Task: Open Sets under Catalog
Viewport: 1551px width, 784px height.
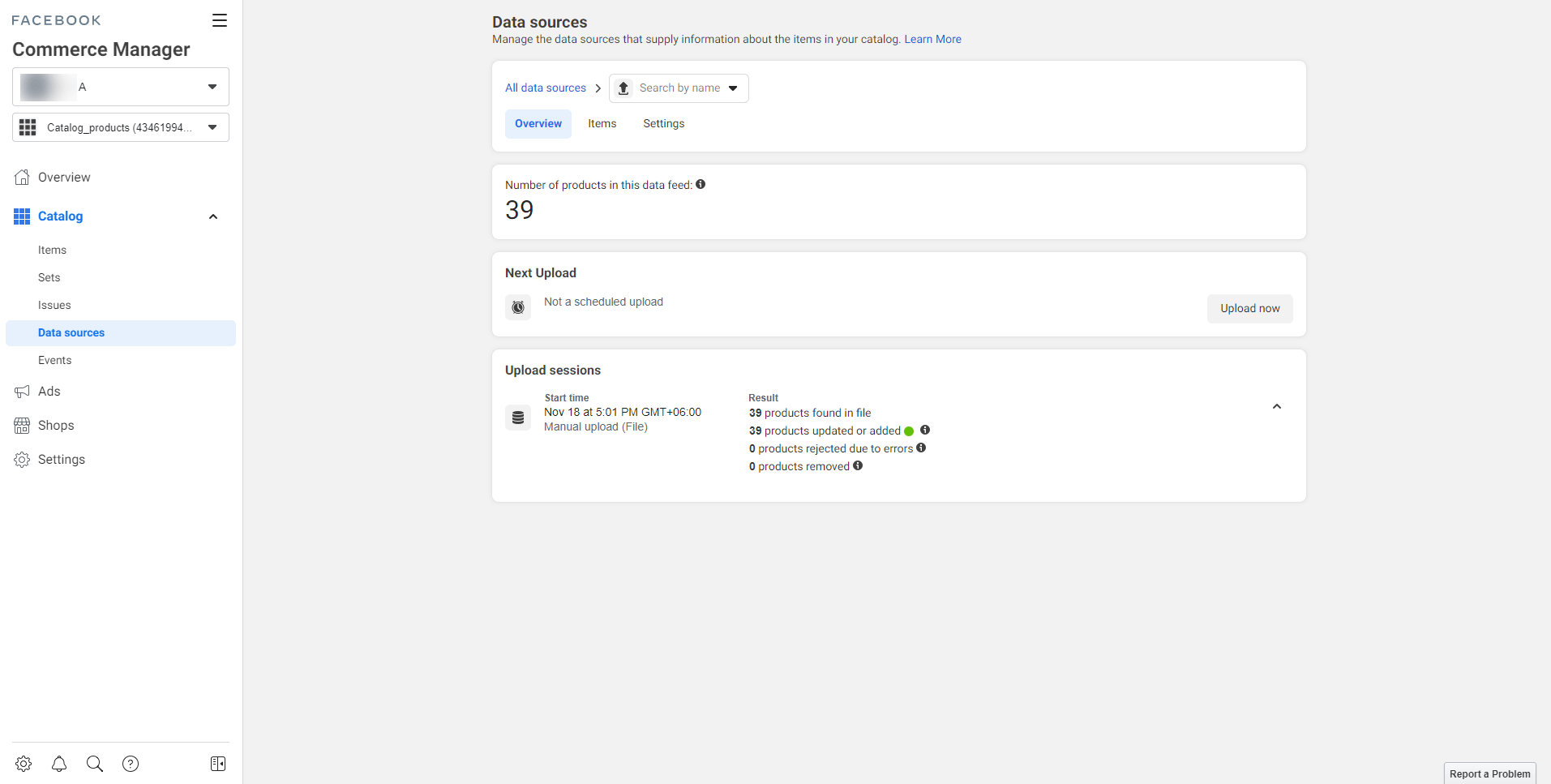Action: pyautogui.click(x=49, y=278)
